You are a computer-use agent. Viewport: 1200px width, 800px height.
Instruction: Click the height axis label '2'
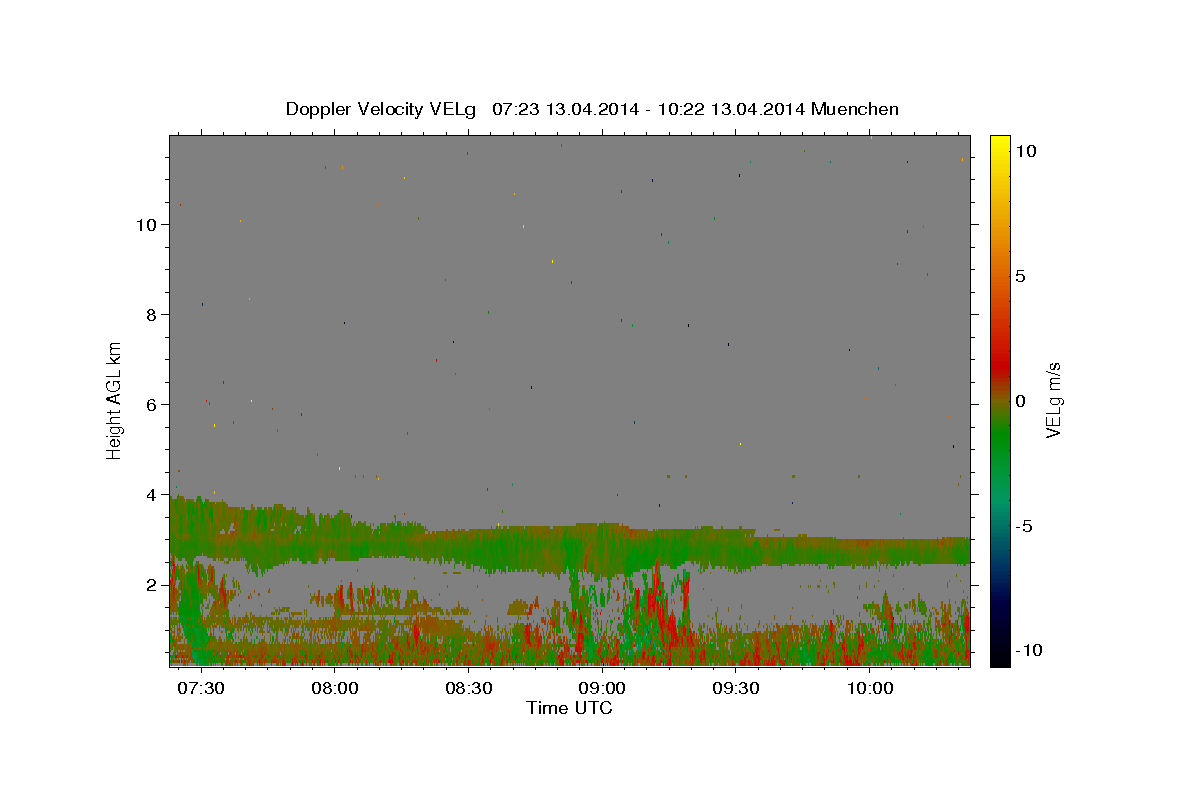[152, 584]
